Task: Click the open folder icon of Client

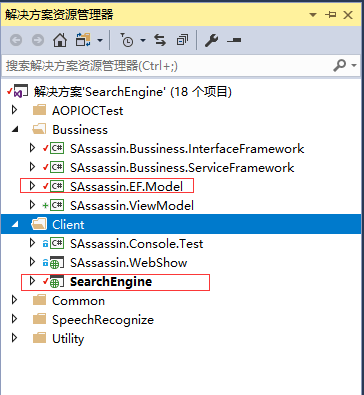Action: 39,225
